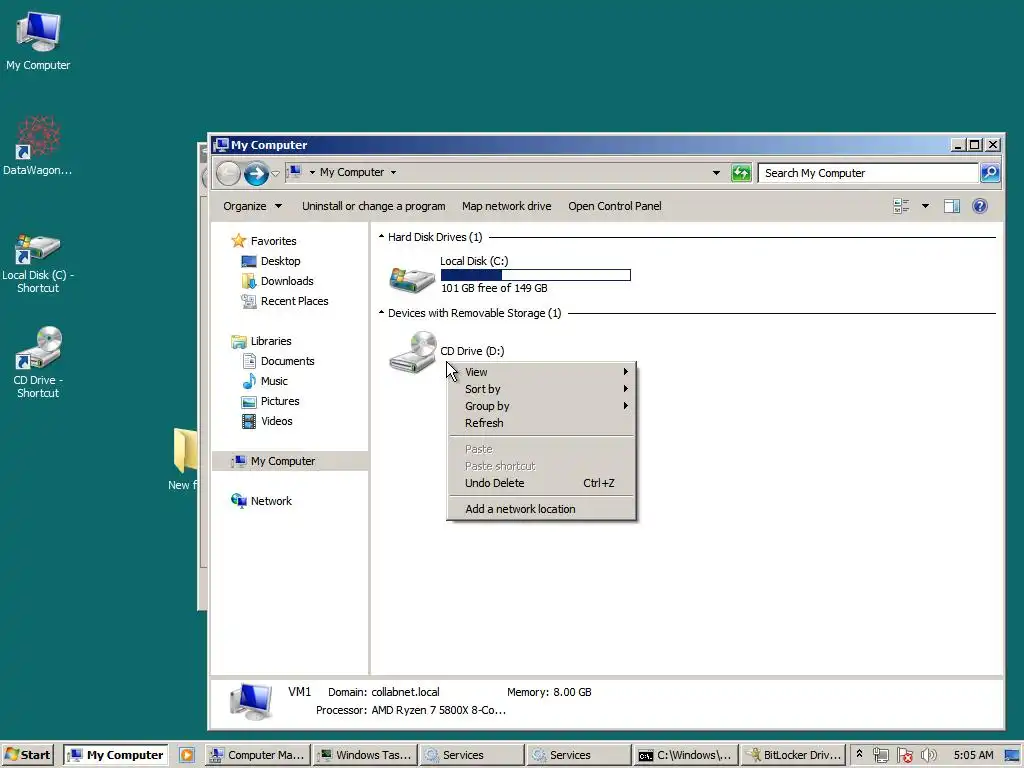Expand the Group by submenu
This screenshot has height=768, width=1024.
pos(541,406)
